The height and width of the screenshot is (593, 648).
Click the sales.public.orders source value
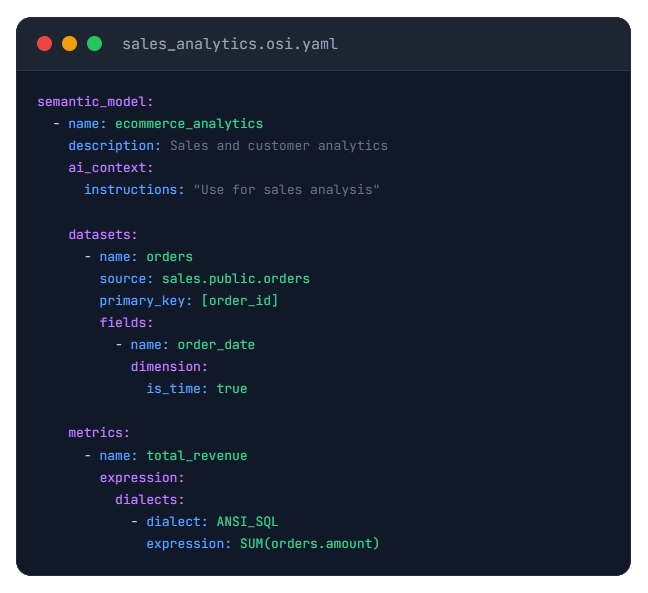tap(236, 279)
